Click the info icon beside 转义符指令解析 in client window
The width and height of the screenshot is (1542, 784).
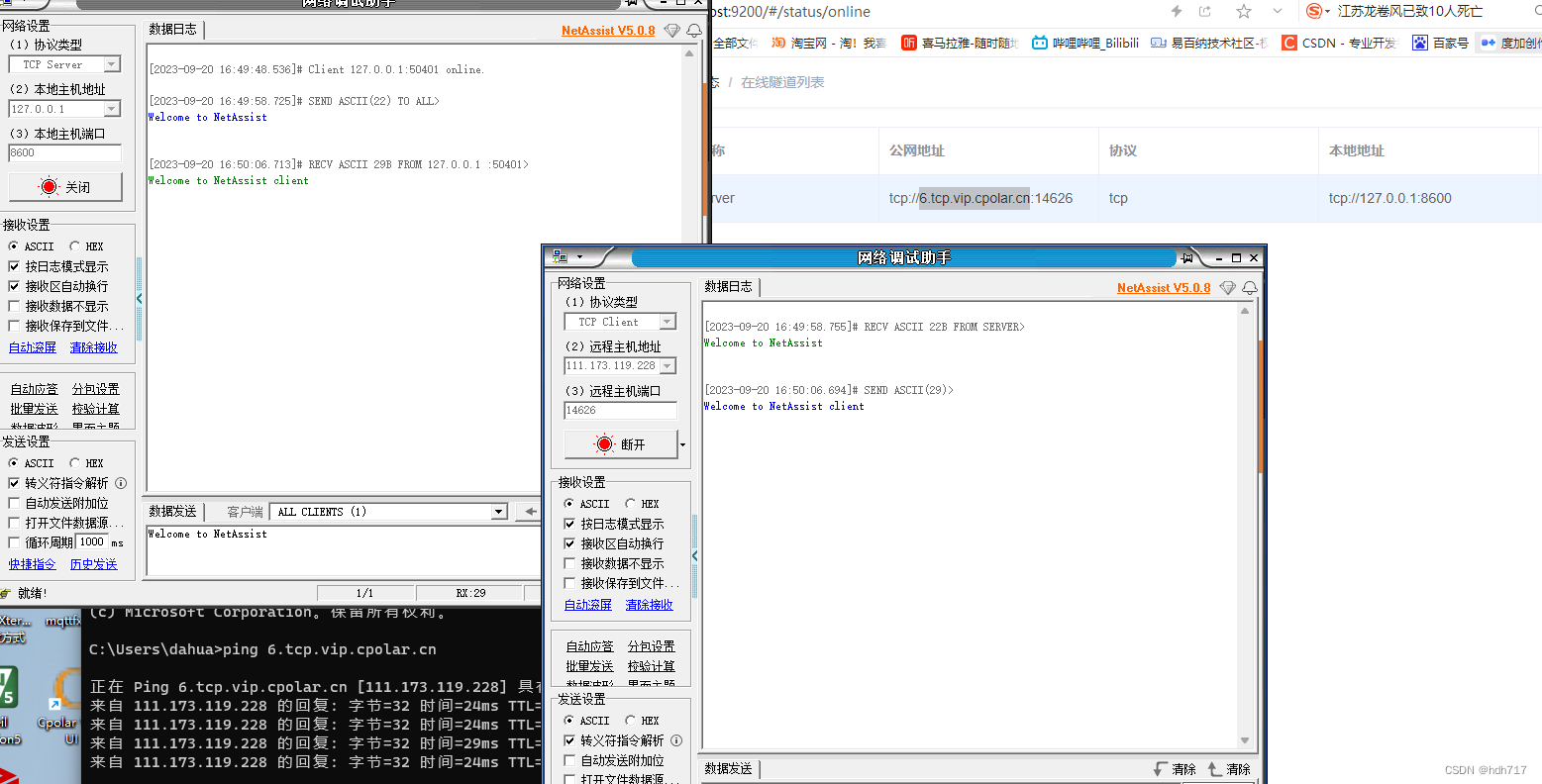point(676,740)
